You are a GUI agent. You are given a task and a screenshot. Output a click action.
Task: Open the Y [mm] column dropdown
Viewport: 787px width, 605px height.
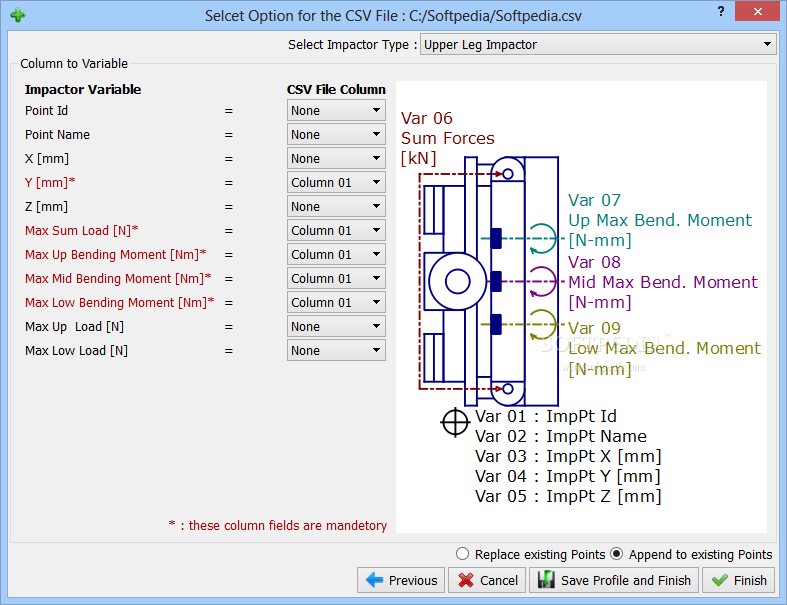coord(336,182)
